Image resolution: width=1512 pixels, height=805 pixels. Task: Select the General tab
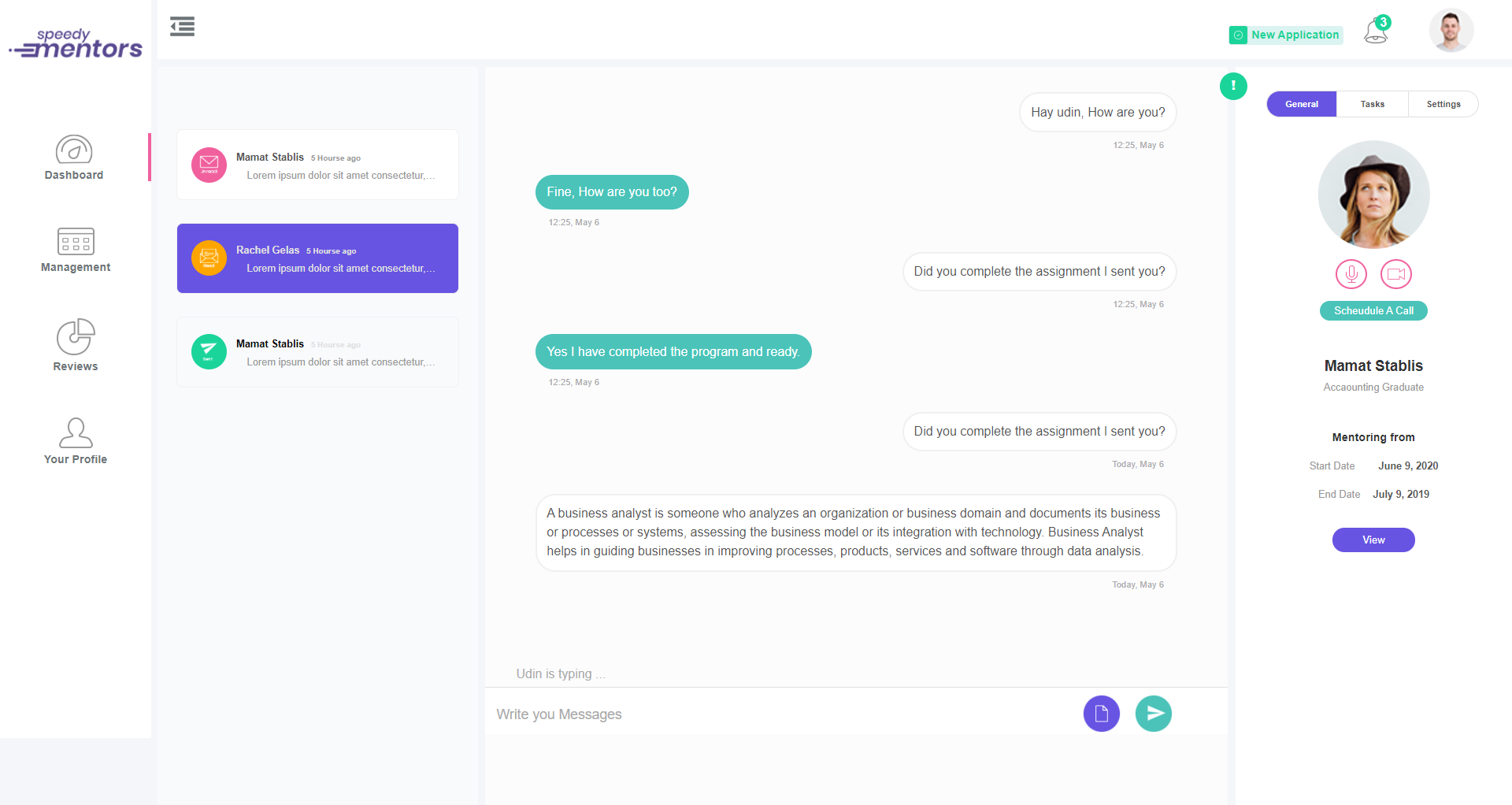(1301, 104)
